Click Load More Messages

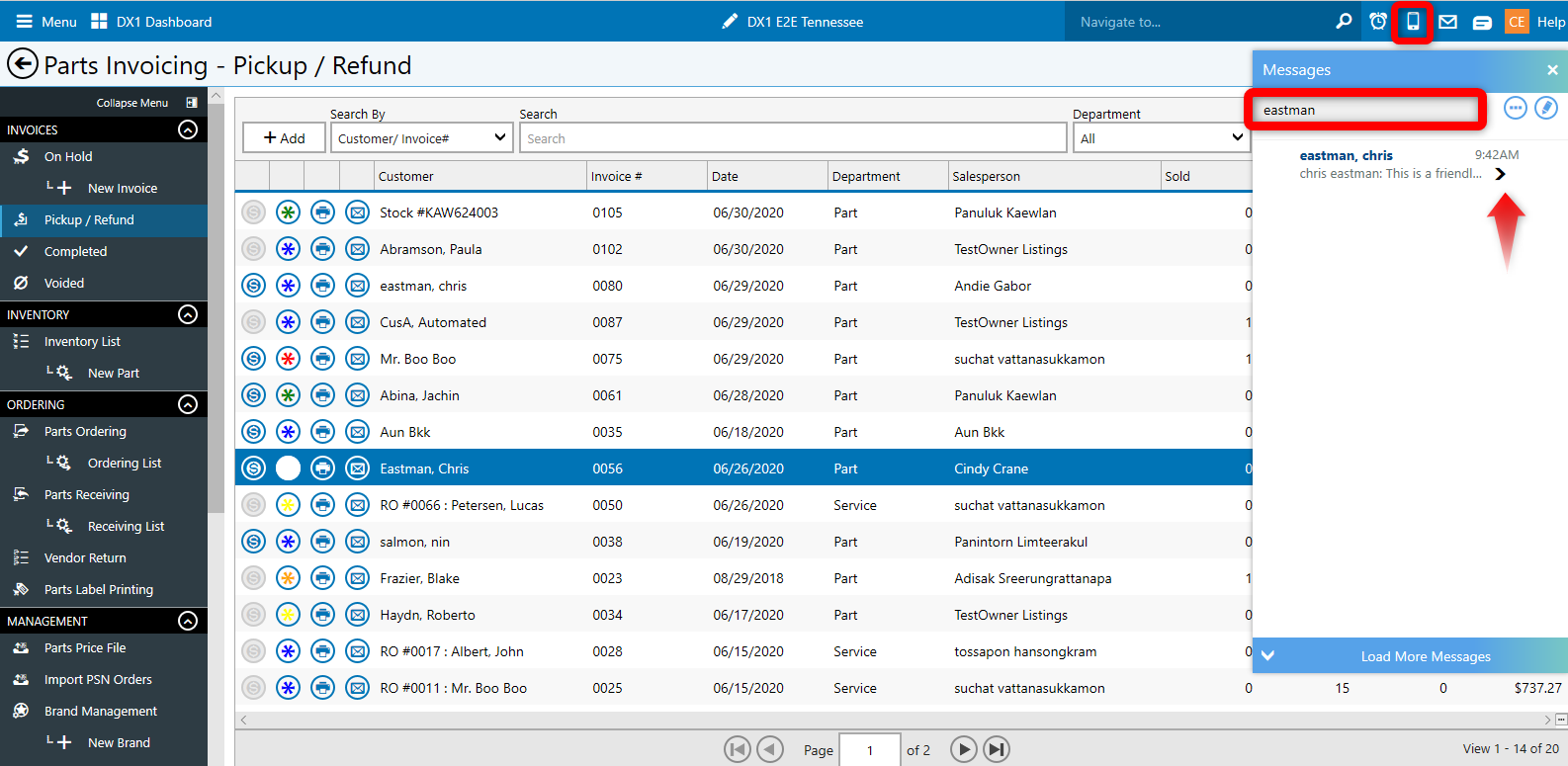pyautogui.click(x=1426, y=656)
